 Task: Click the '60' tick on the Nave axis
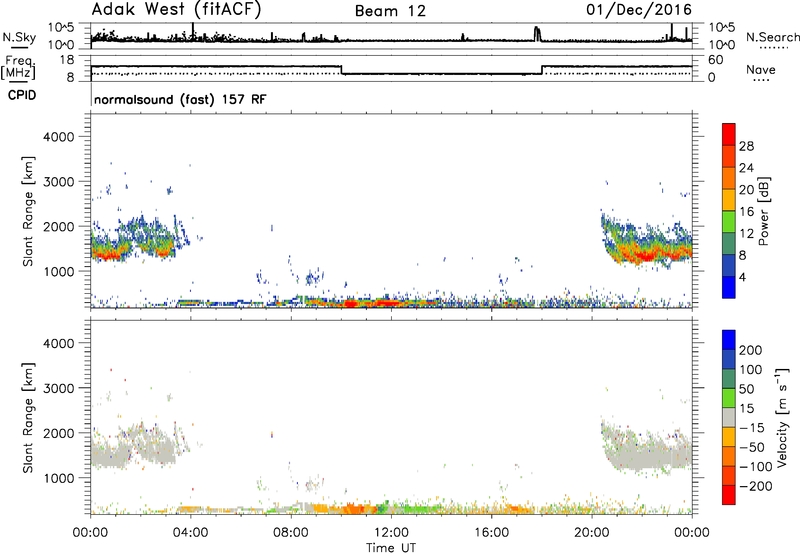715,60
